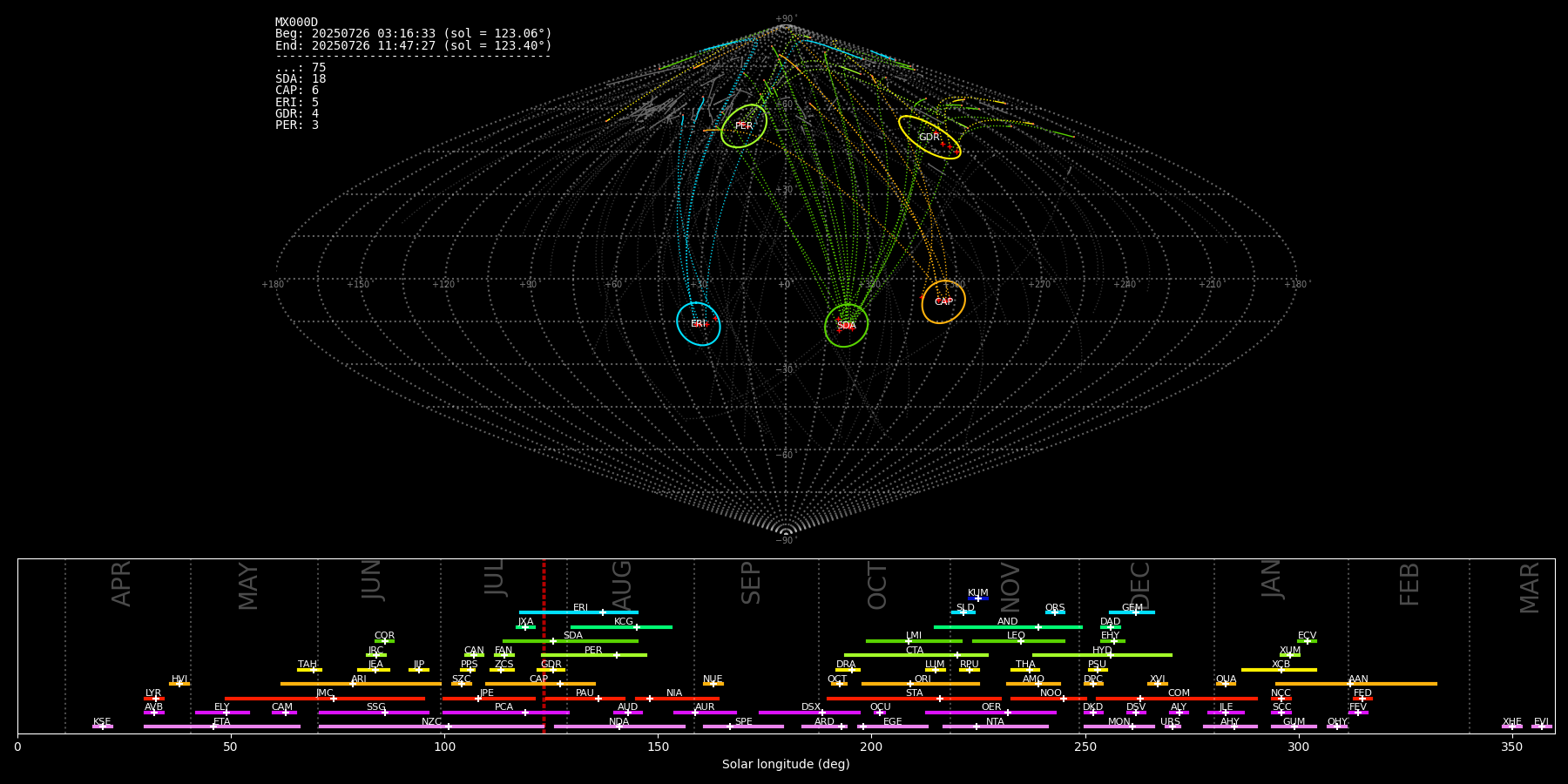This screenshot has width=1568, height=784.
Task: Click the AUG month label in the timeline
Action: pos(622,586)
